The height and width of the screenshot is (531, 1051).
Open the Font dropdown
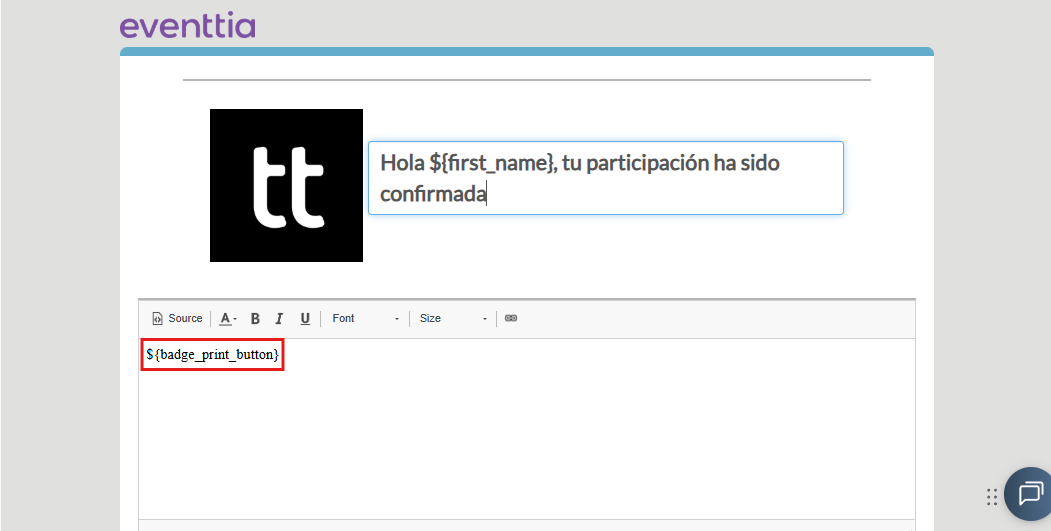[366, 318]
